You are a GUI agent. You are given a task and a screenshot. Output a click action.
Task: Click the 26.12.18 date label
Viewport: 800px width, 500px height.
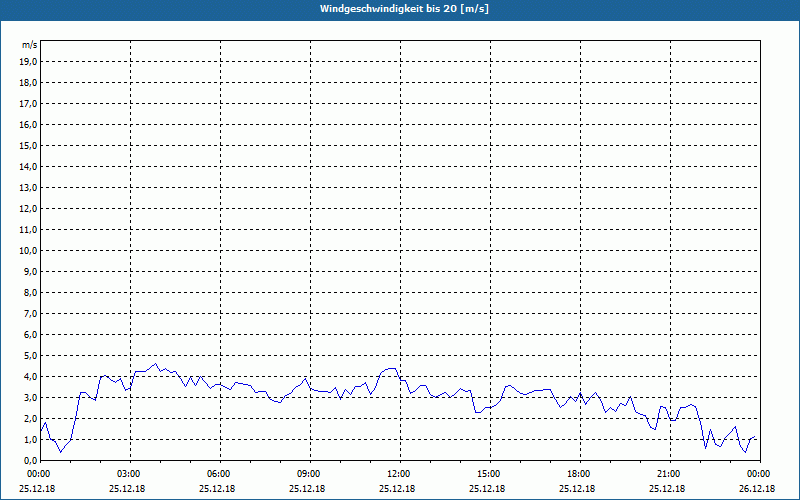pyautogui.click(x=757, y=488)
